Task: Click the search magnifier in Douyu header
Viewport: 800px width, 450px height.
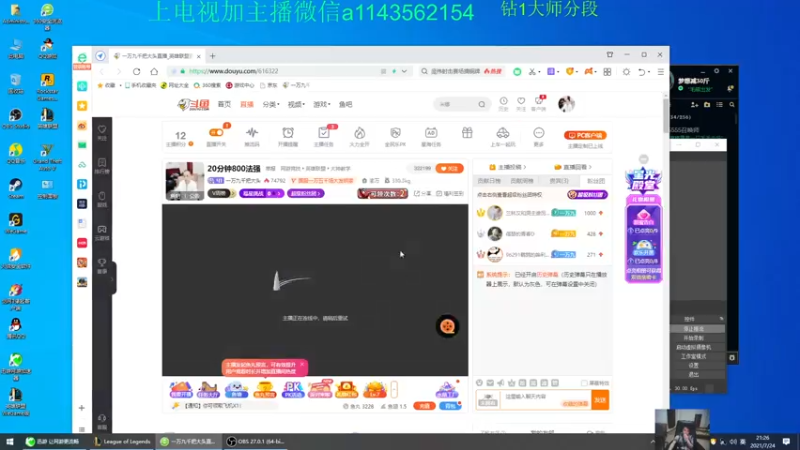Action: [482, 104]
